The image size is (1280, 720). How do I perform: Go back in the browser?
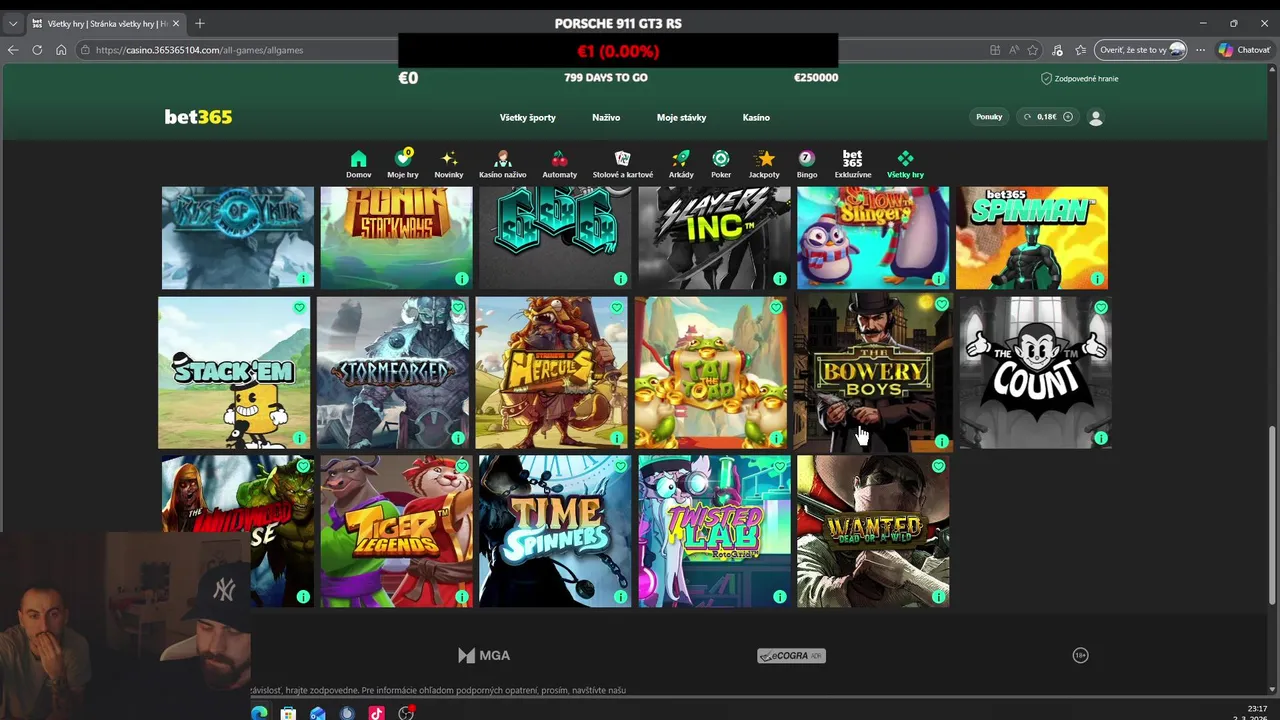click(x=13, y=50)
